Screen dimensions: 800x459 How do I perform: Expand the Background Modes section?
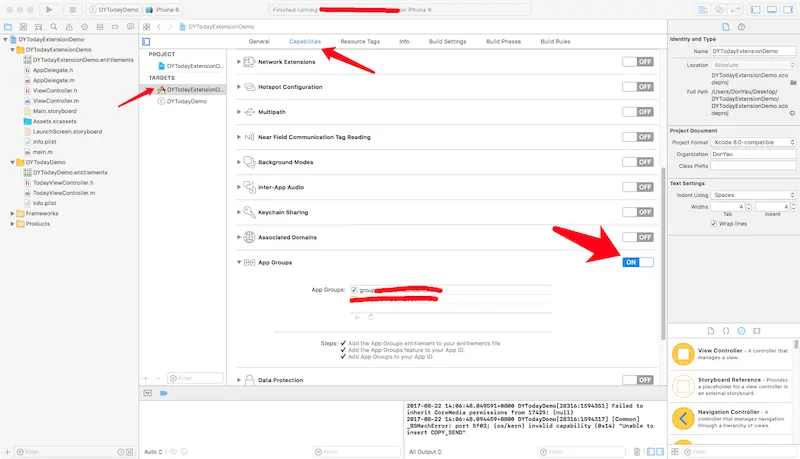(238, 162)
